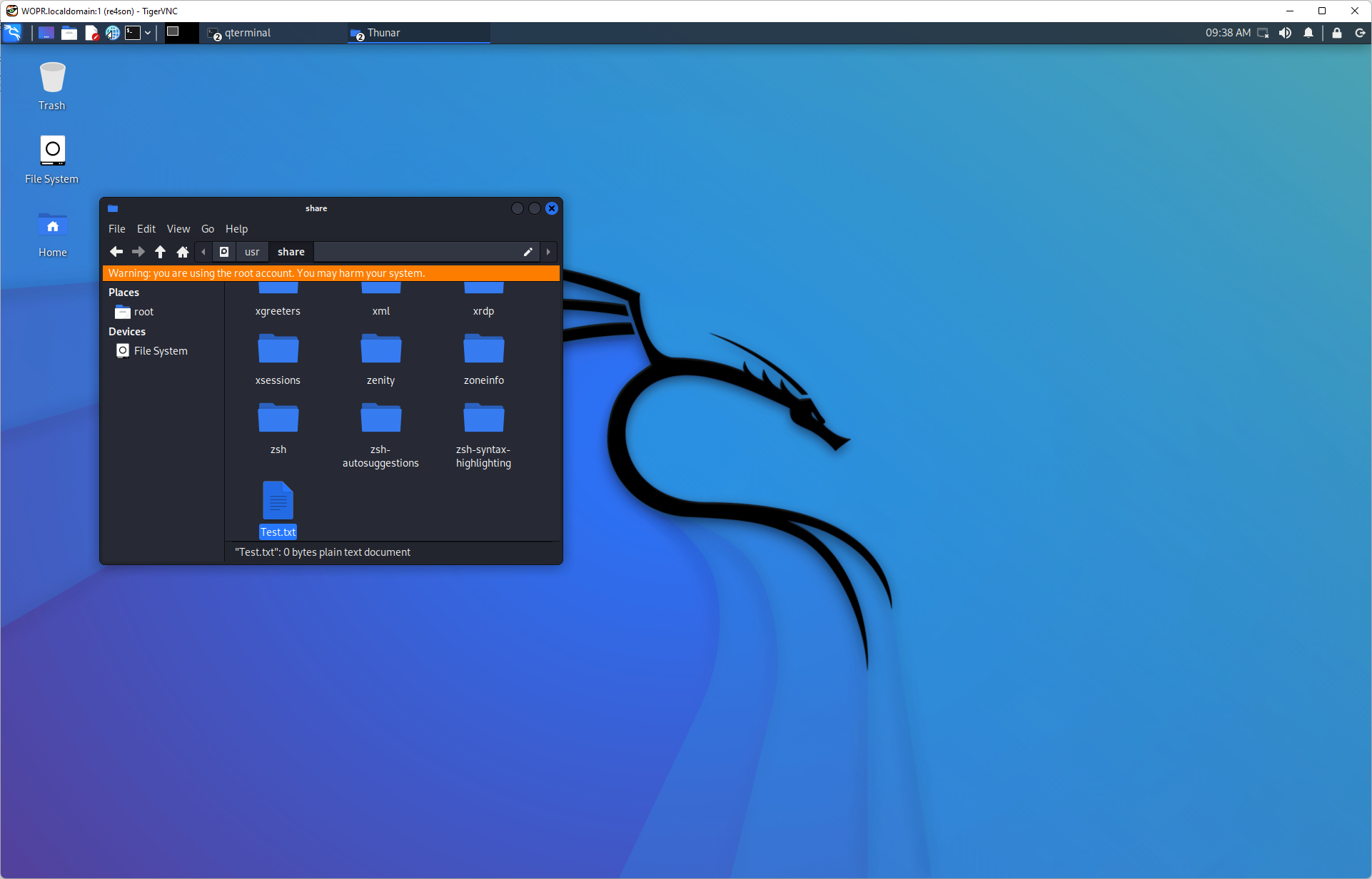Go to parent folder with up arrow

point(161,252)
